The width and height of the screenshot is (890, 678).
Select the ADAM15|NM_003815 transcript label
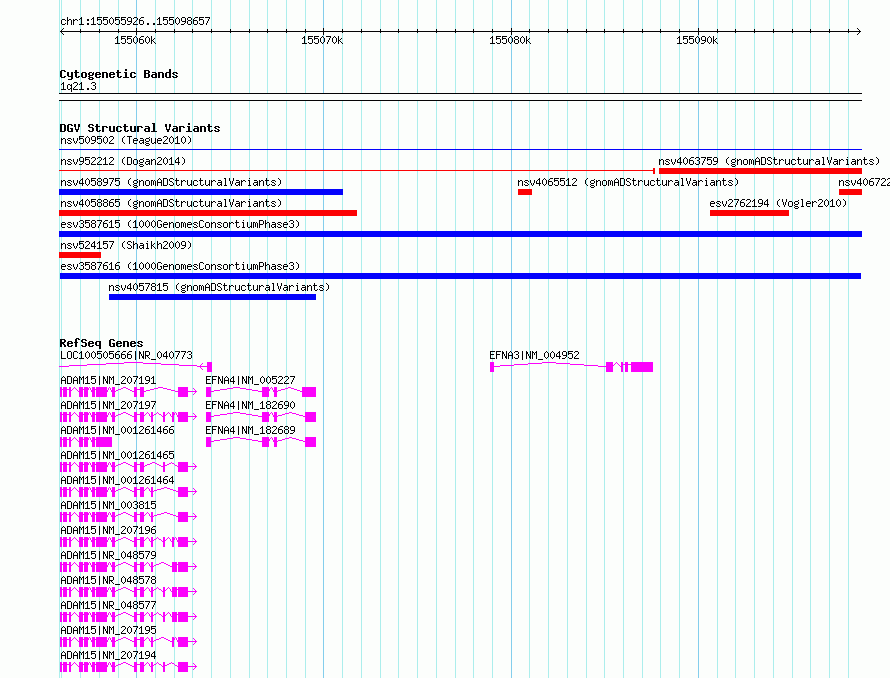point(108,505)
